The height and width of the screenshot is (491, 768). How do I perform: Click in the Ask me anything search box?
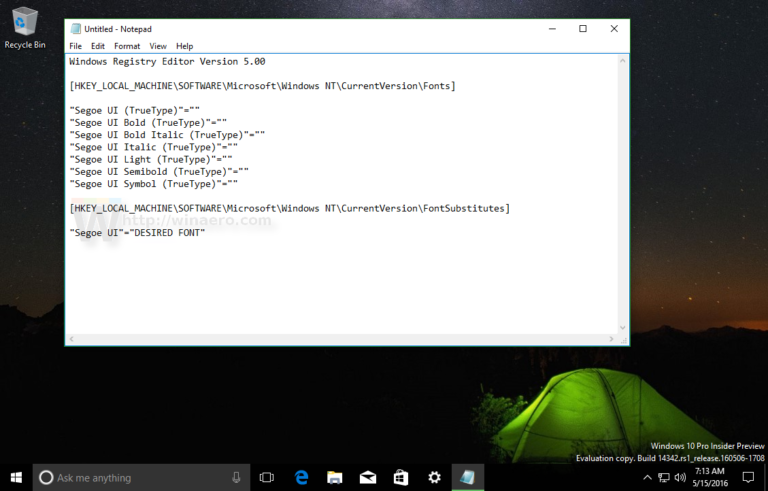click(142, 477)
